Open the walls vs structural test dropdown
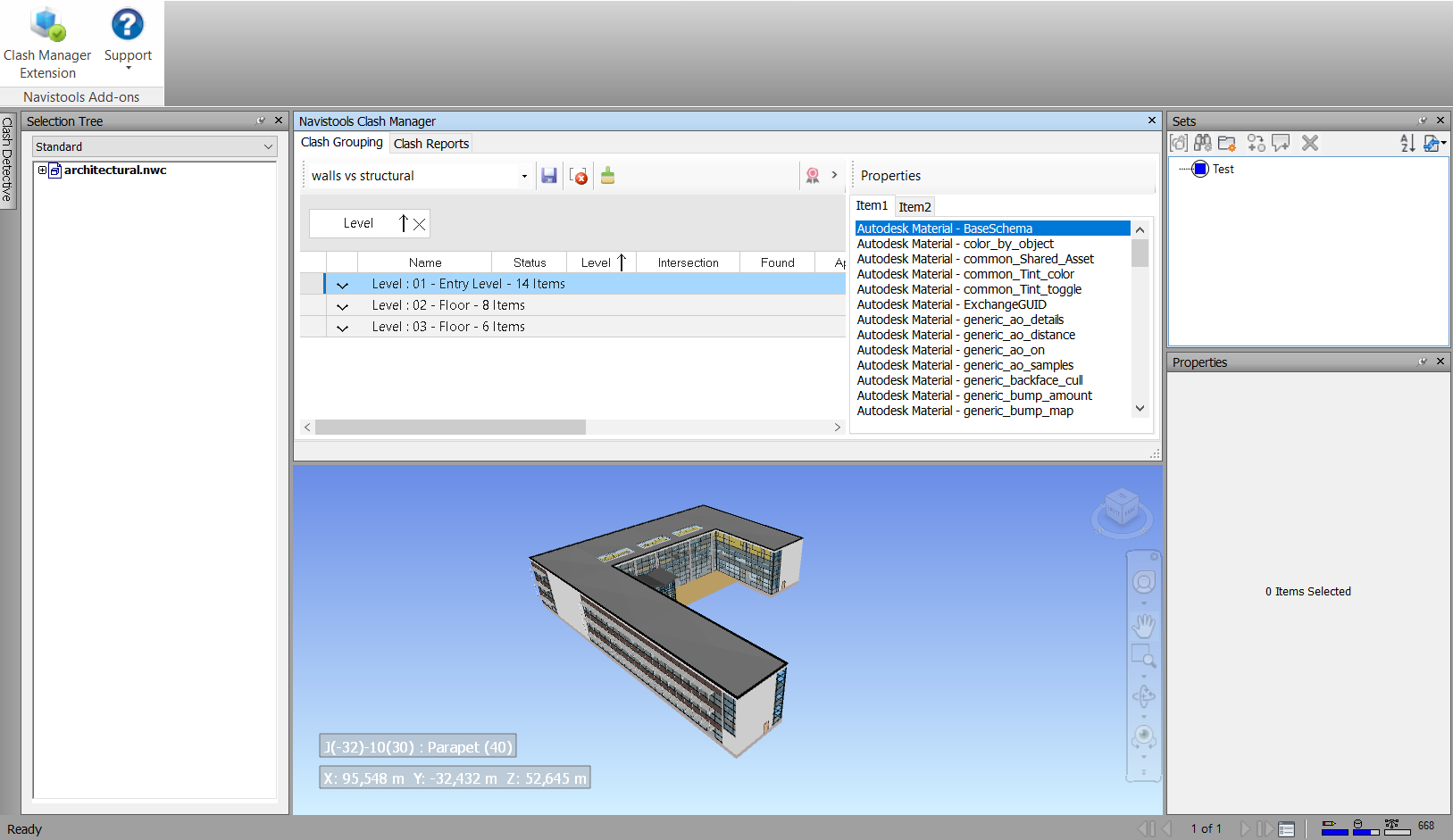The width and height of the screenshot is (1453, 840). coord(524,176)
